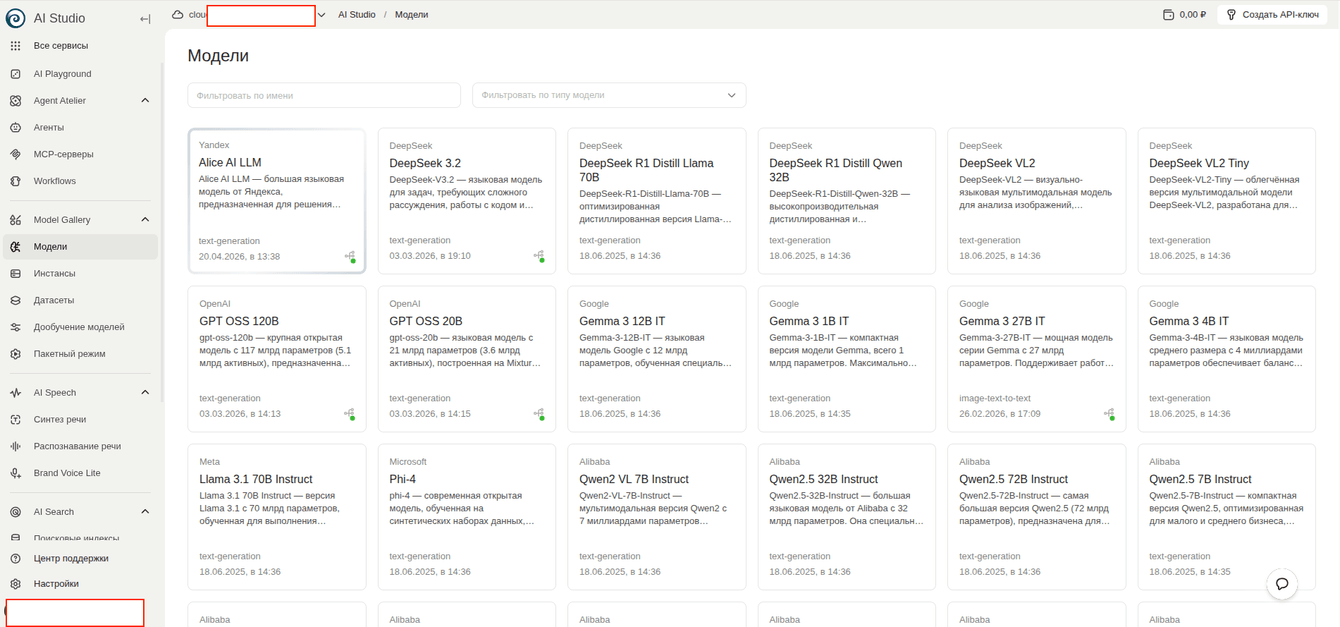
Task: Click AI Studio breadcrumb link
Action: tap(357, 15)
